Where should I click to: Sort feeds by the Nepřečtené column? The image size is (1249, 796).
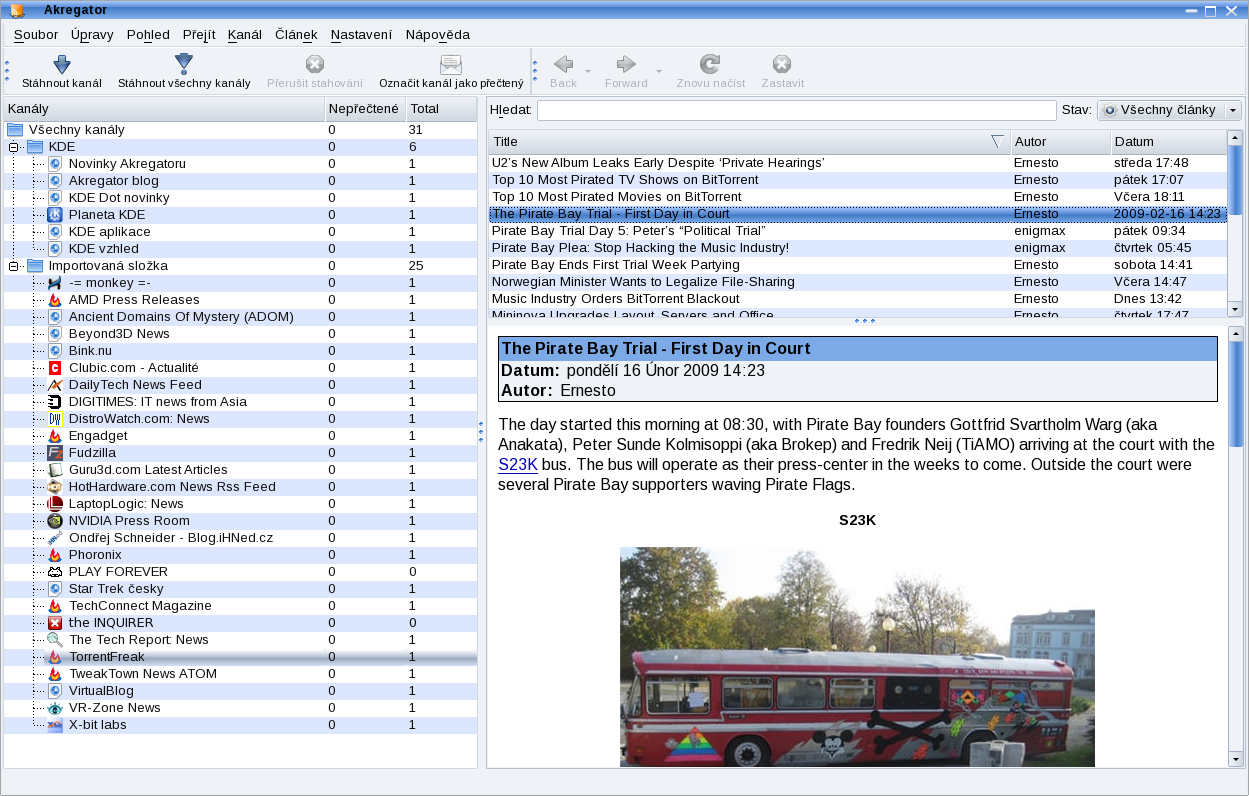[365, 109]
